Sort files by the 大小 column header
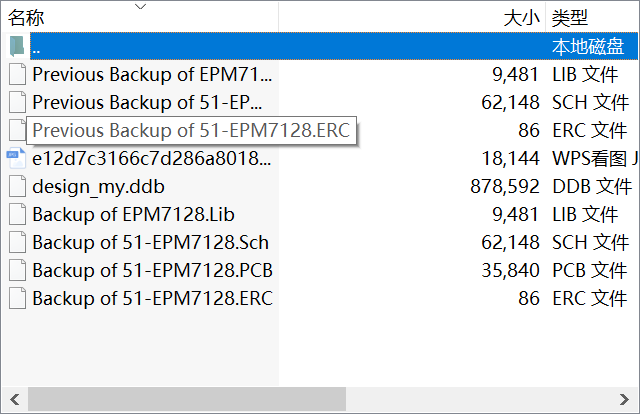Viewport: 640px width, 414px height. [520, 18]
